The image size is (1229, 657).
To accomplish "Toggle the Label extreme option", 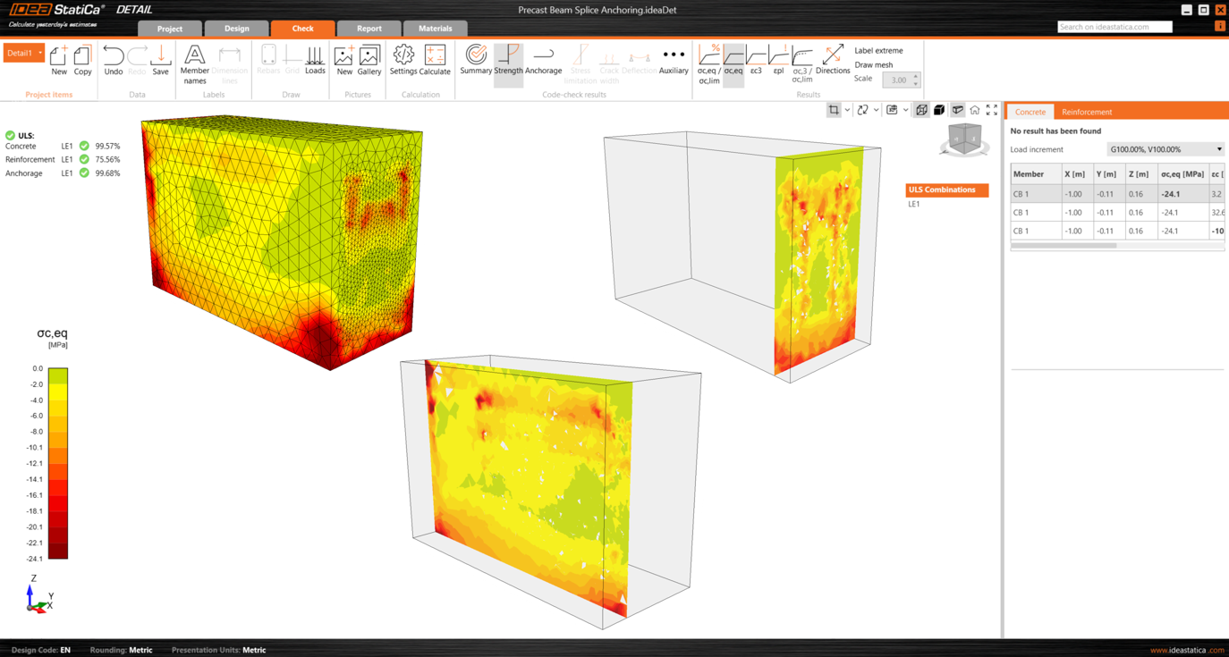I will click(878, 51).
